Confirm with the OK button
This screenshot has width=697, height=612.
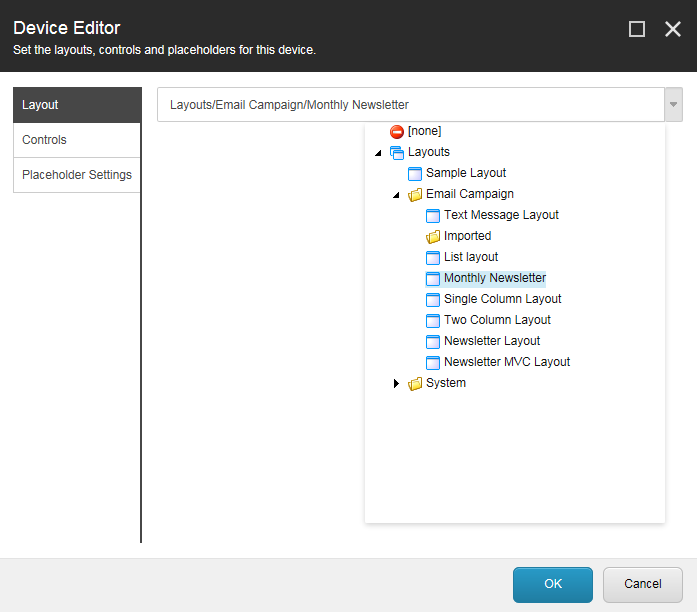(x=553, y=584)
